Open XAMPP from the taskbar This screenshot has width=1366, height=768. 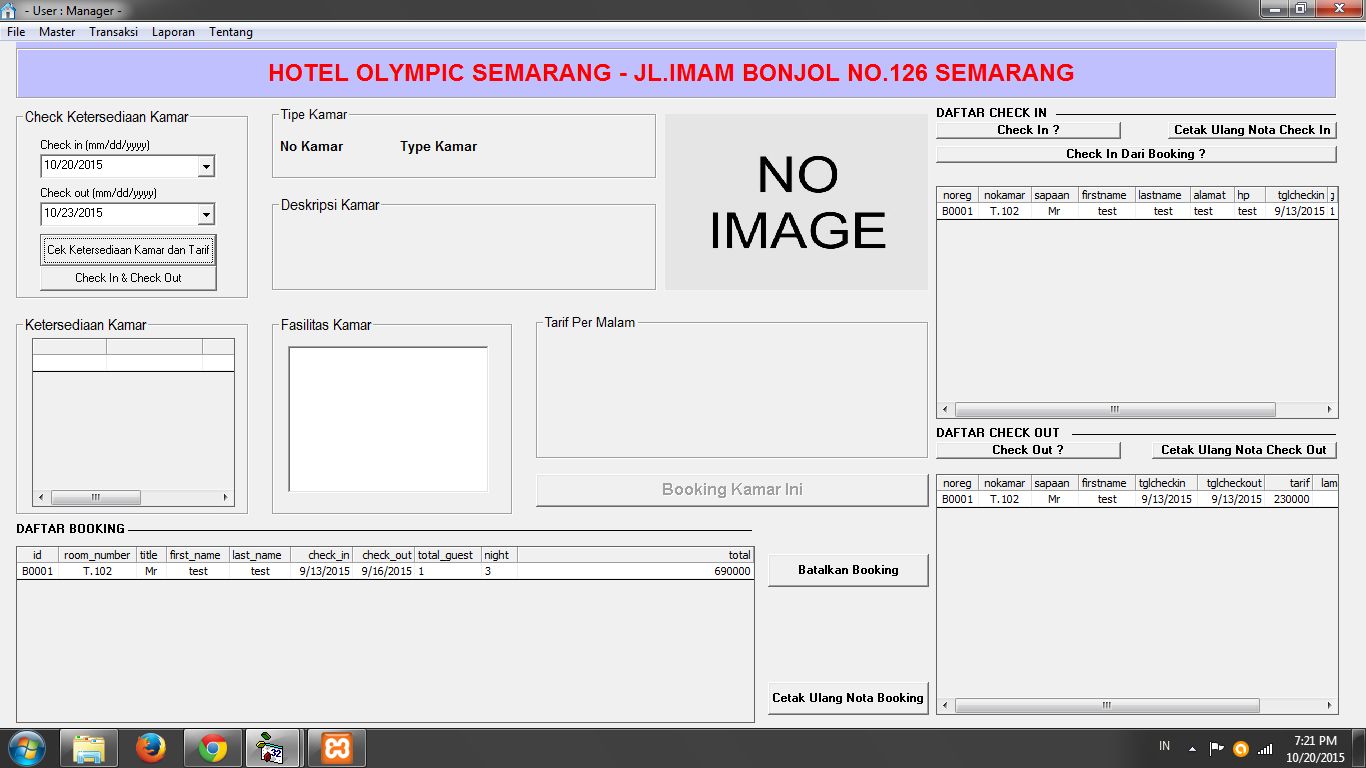click(x=337, y=748)
